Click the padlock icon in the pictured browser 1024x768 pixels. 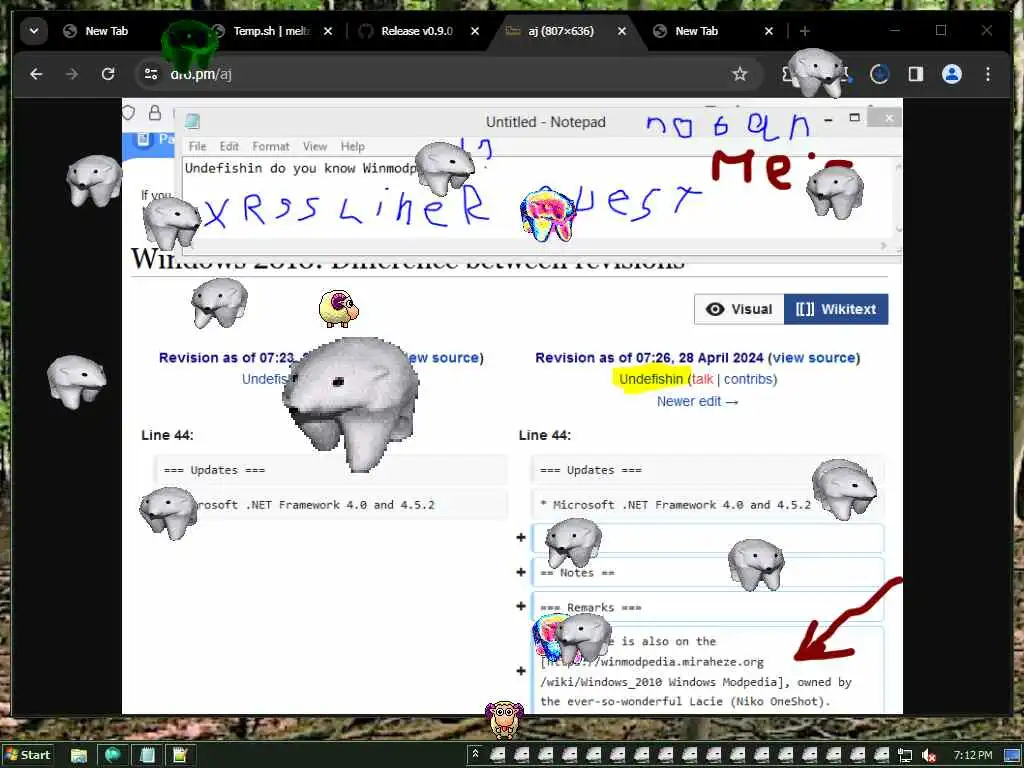[x=155, y=112]
